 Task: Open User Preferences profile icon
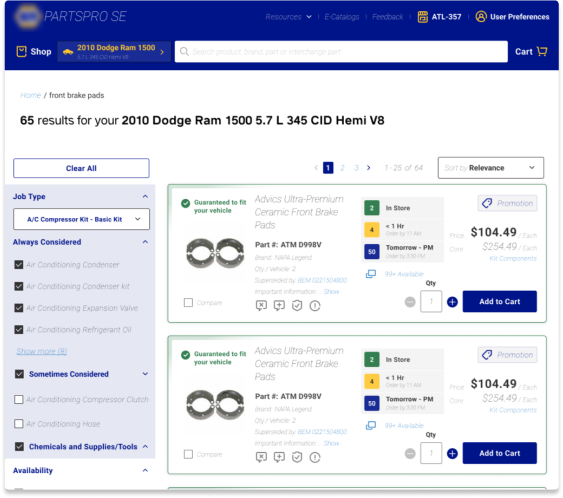coord(480,17)
